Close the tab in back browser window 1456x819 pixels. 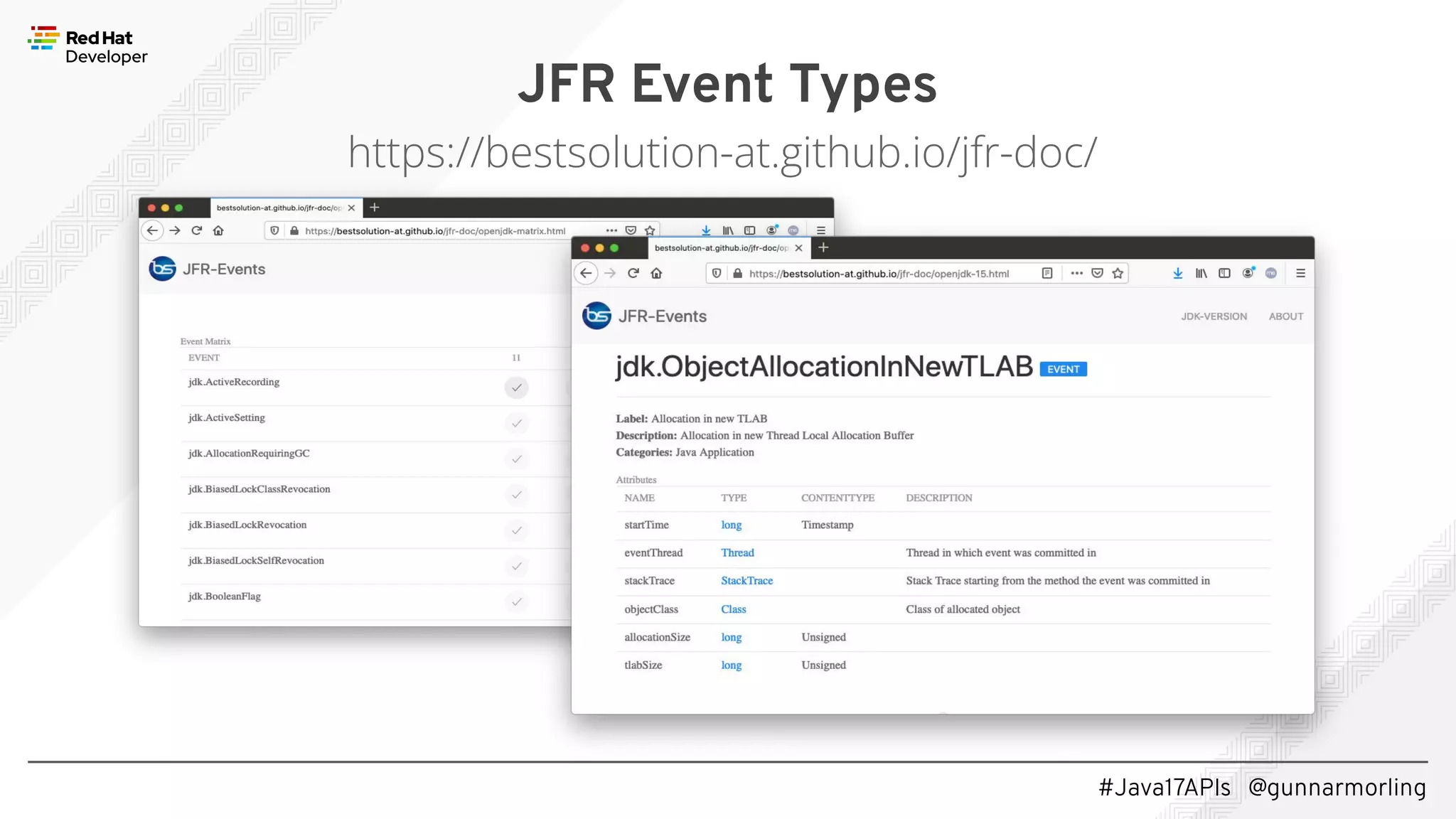coord(351,208)
